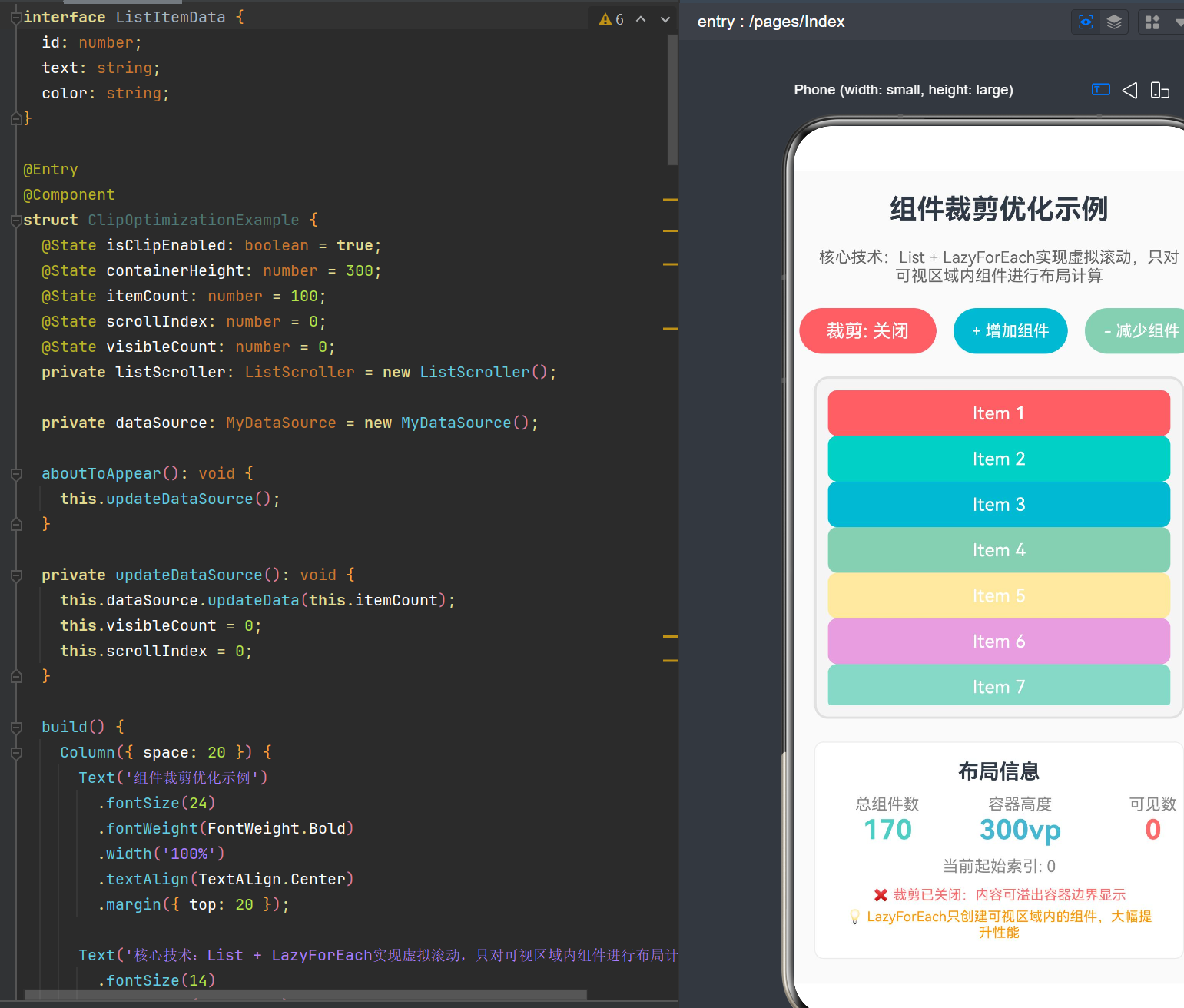1184x1008 pixels.
Task: Select Item 1 in the preview list
Action: 999,413
